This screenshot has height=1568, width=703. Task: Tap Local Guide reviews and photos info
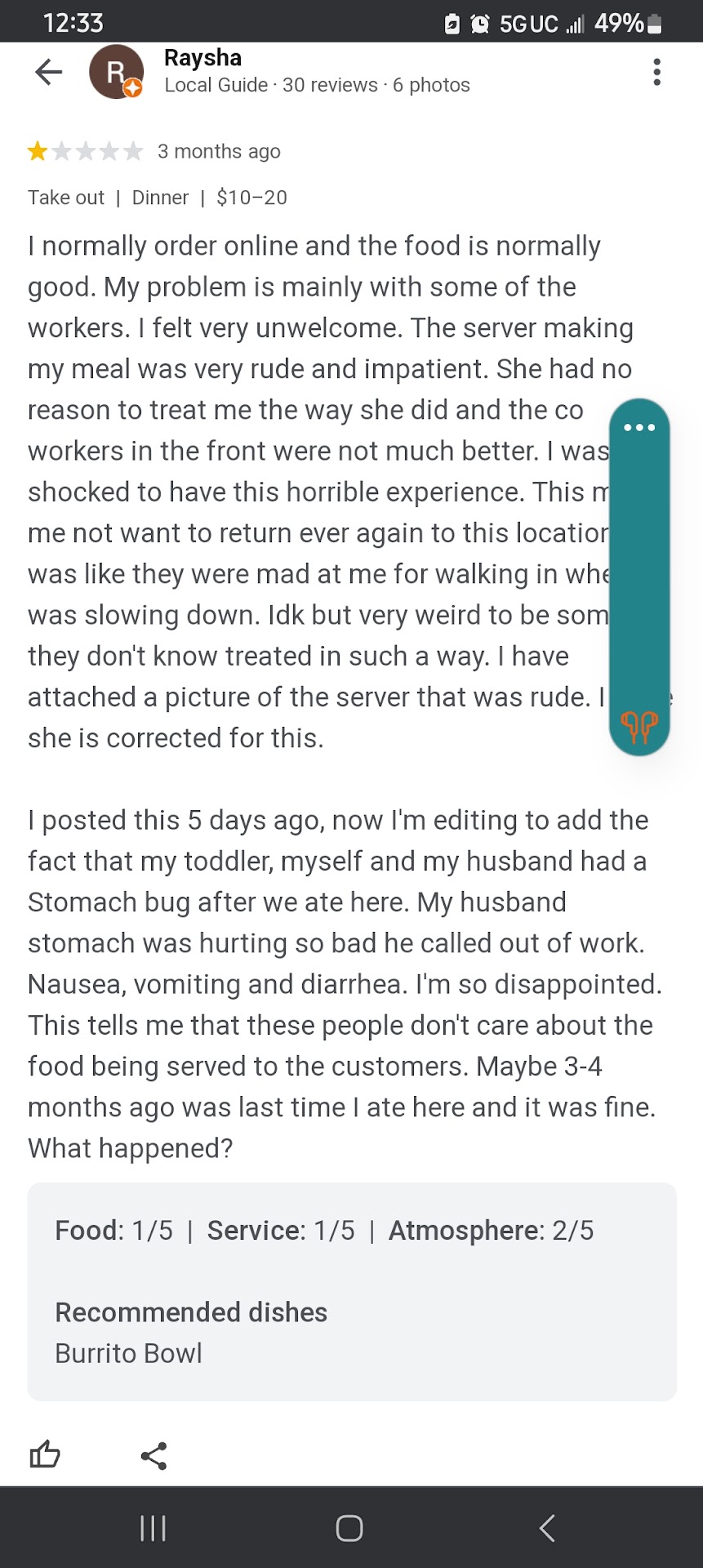pyautogui.click(x=317, y=85)
